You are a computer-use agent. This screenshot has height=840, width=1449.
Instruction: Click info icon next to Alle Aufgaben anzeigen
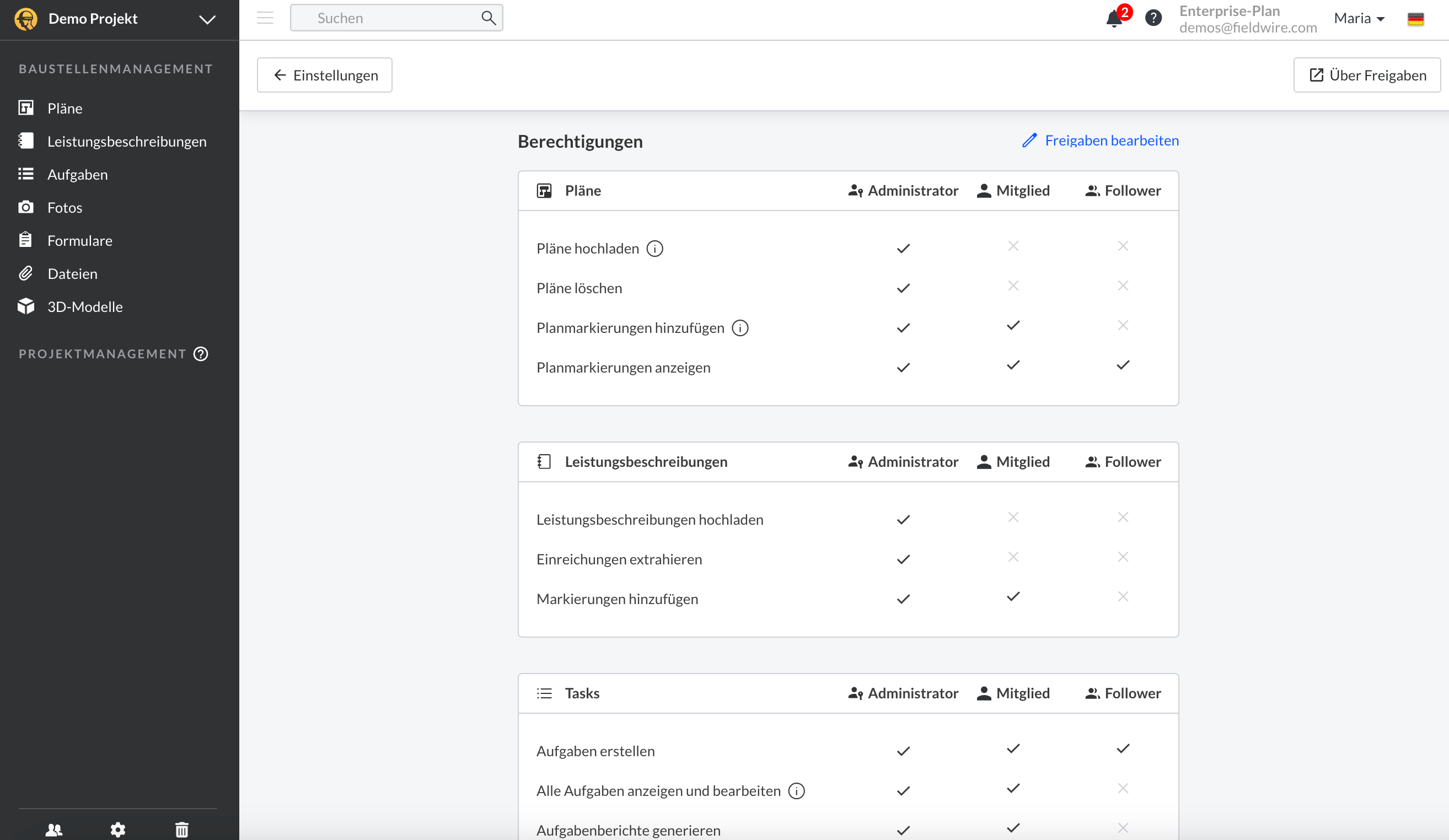tap(796, 791)
